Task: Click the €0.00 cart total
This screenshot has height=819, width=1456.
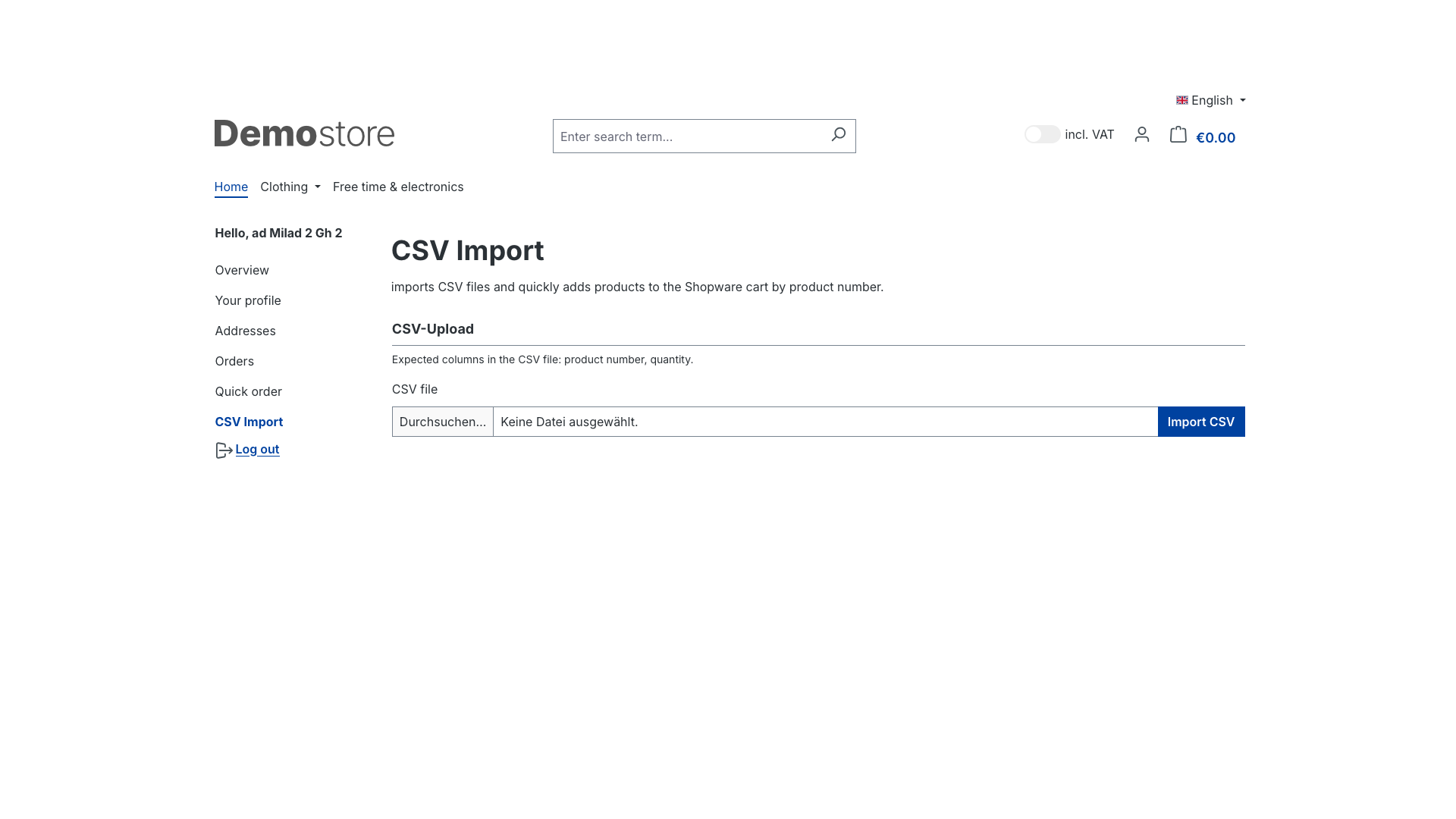Action: click(1216, 137)
